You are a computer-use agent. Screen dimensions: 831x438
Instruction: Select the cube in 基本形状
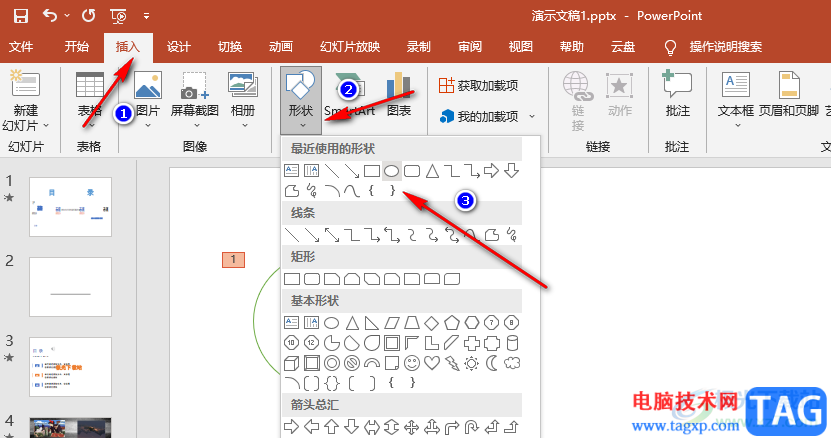pos(292,363)
